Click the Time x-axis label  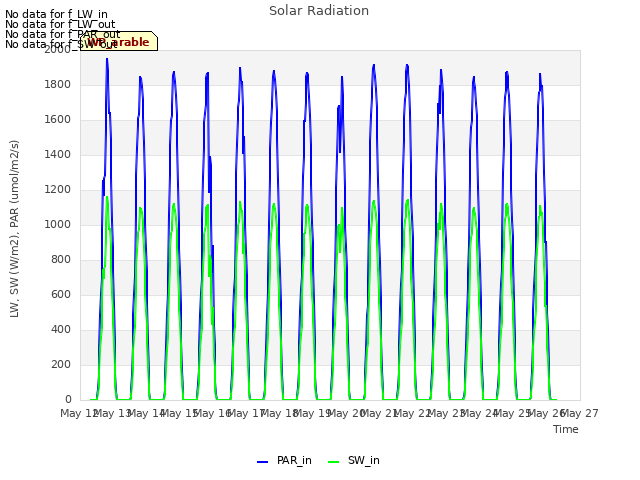[565, 429]
